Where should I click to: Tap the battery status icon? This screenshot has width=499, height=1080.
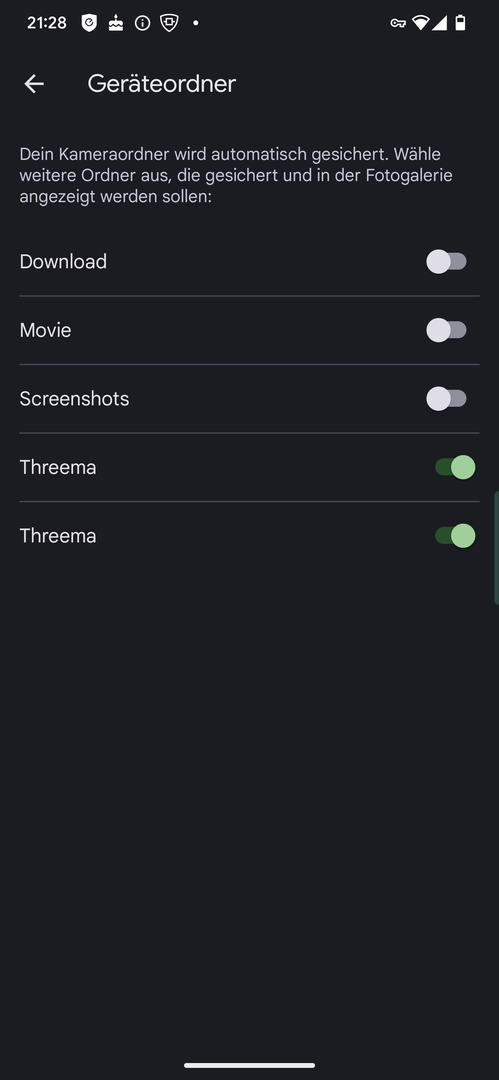coord(460,23)
